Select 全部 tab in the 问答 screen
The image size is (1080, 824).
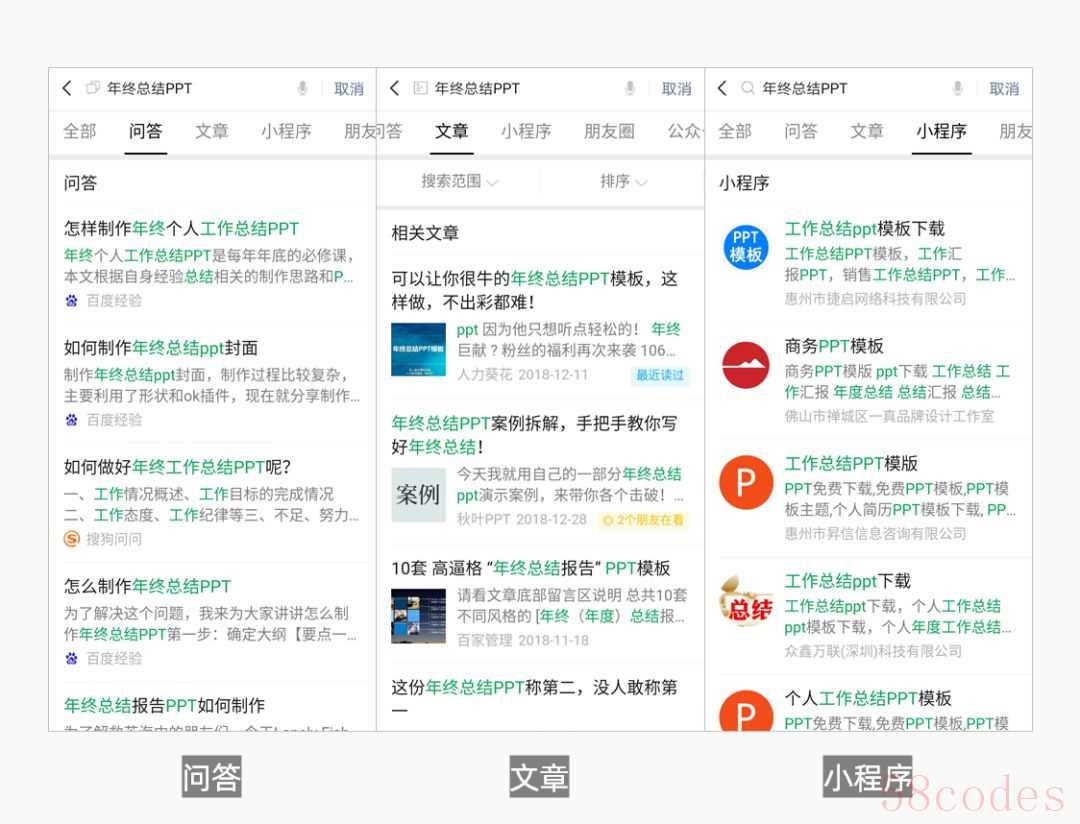tap(80, 131)
